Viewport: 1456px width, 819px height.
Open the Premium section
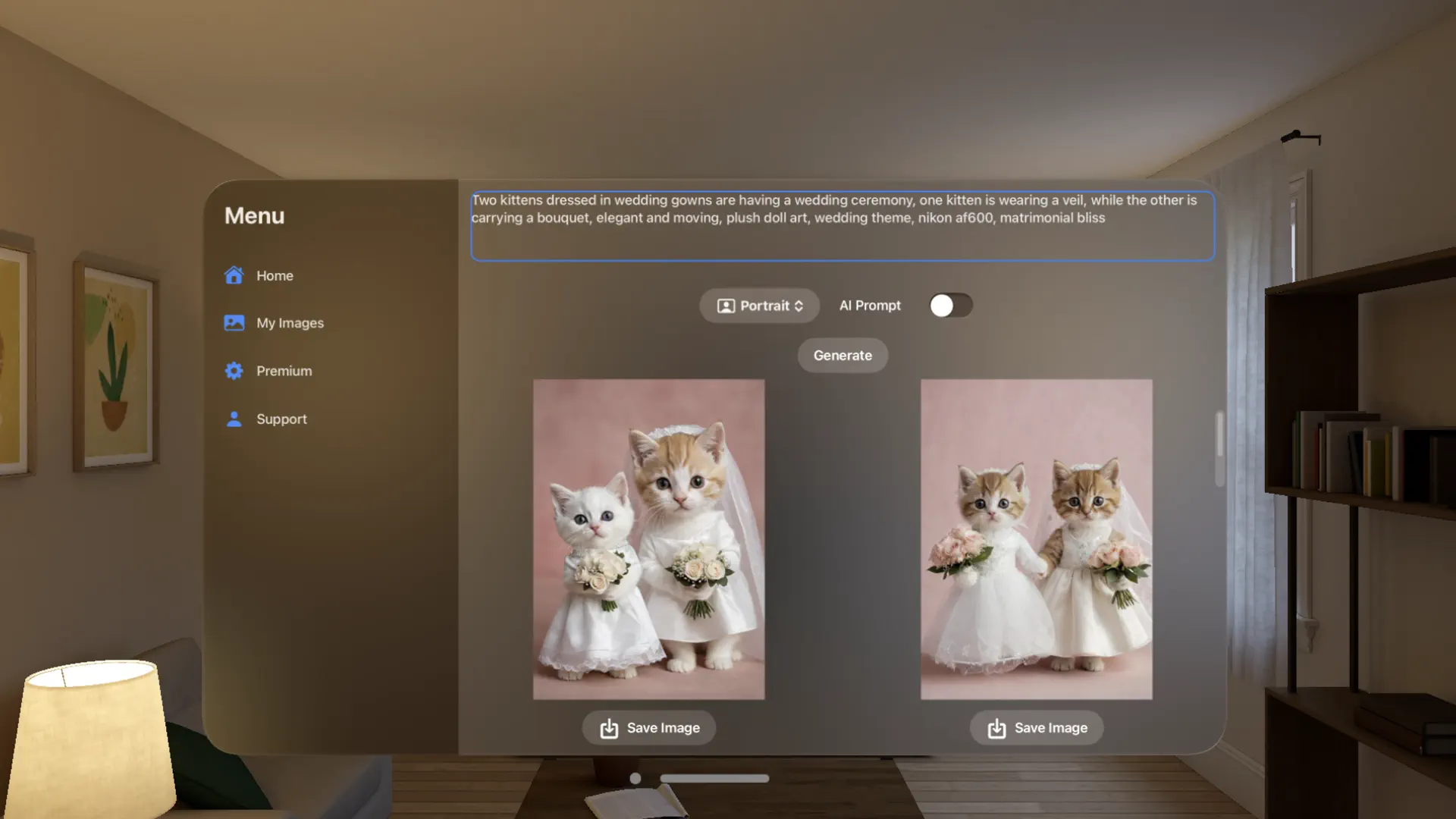[284, 370]
